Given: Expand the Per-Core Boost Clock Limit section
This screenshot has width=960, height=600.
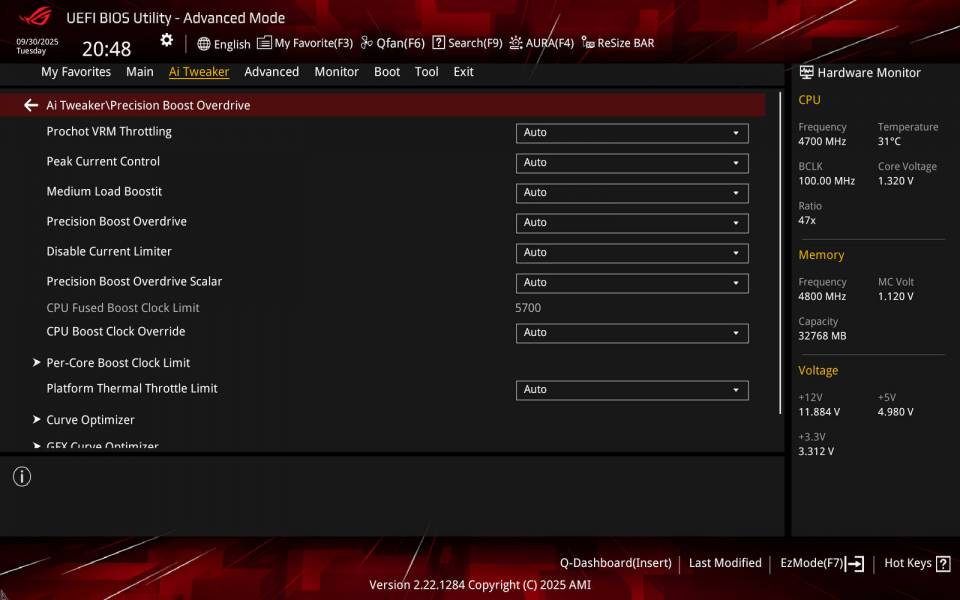Looking at the screenshot, I should 117,362.
